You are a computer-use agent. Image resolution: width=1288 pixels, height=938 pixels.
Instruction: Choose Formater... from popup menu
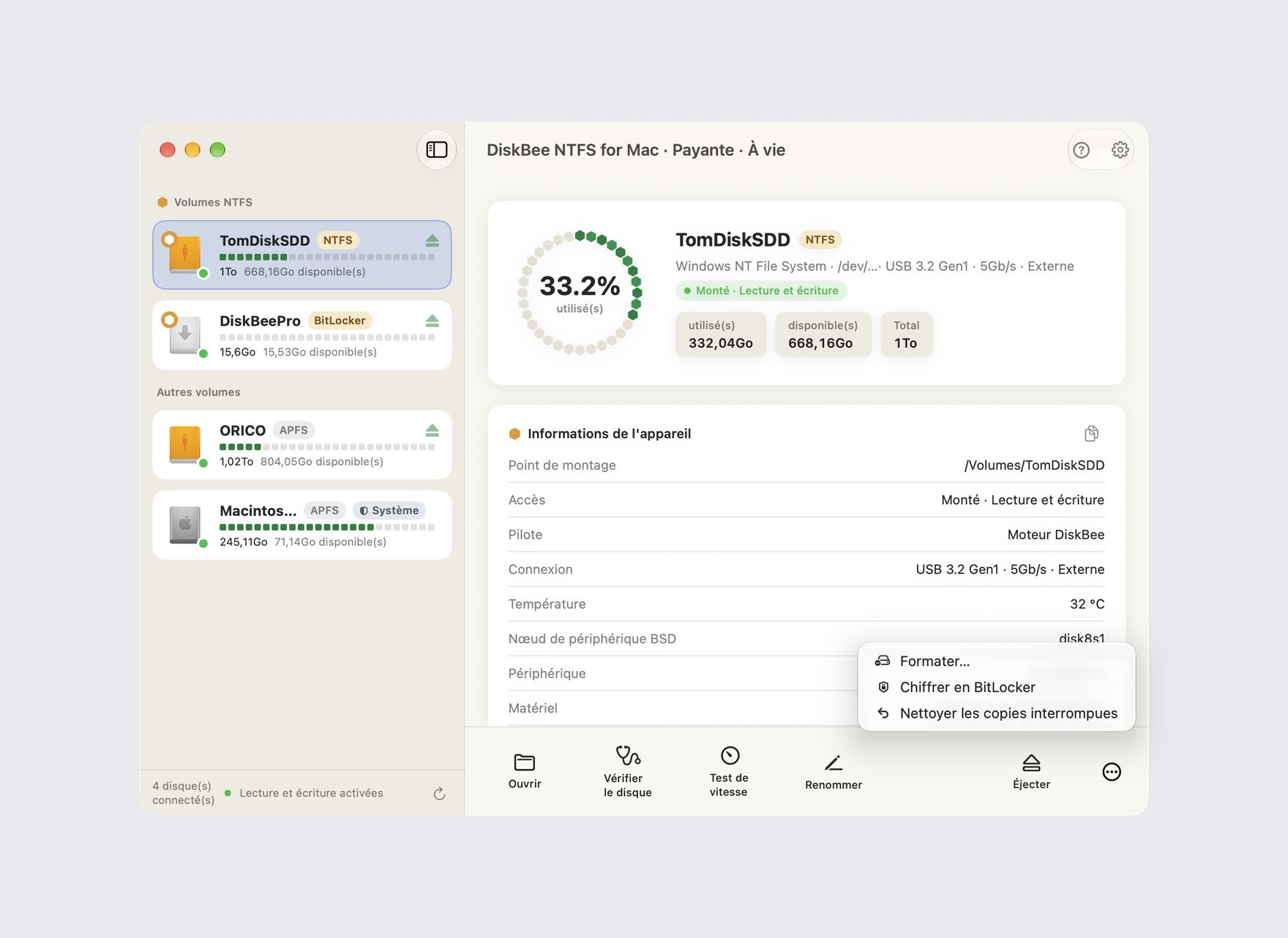point(996,661)
